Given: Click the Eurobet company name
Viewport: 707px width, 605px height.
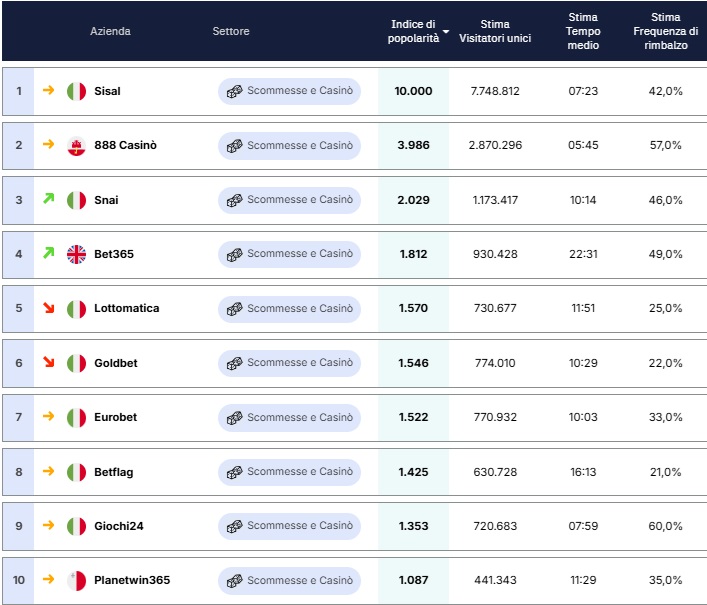Looking at the screenshot, I should tap(115, 417).
